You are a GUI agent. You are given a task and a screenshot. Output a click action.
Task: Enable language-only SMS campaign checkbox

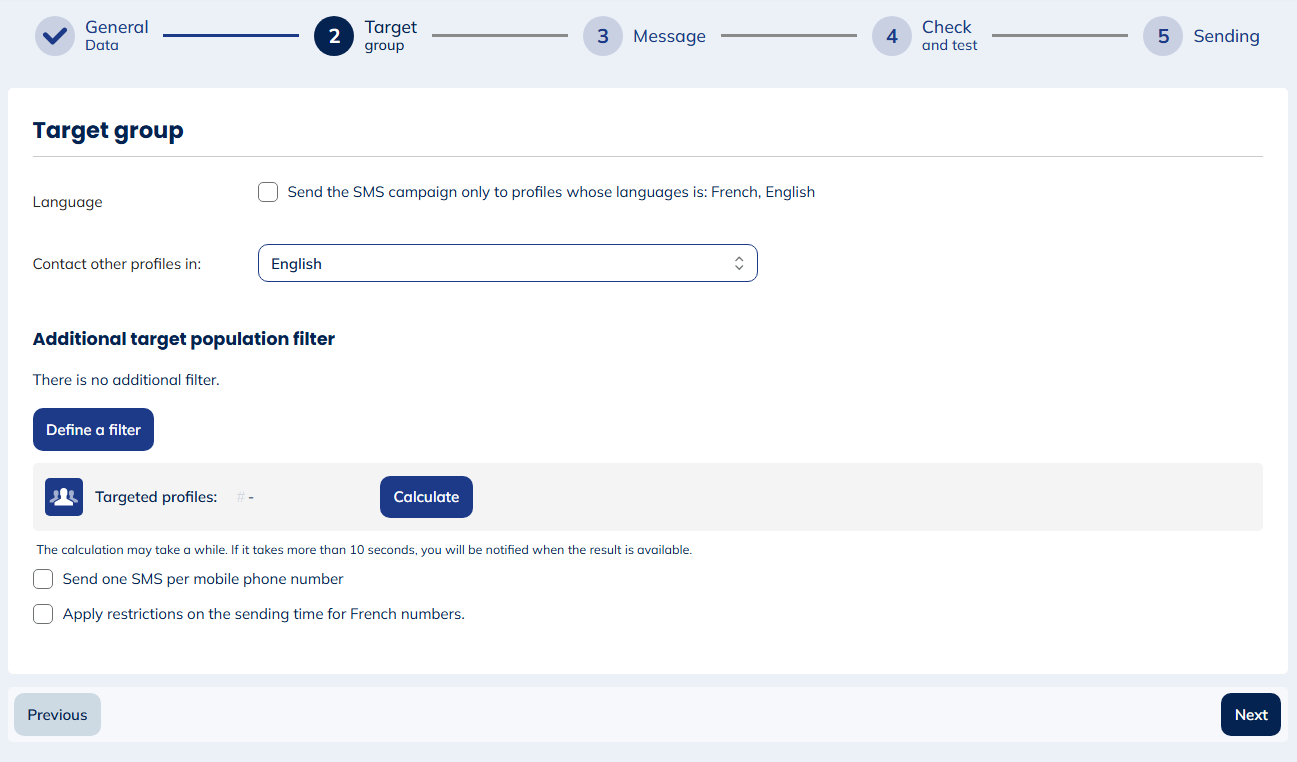tap(268, 192)
